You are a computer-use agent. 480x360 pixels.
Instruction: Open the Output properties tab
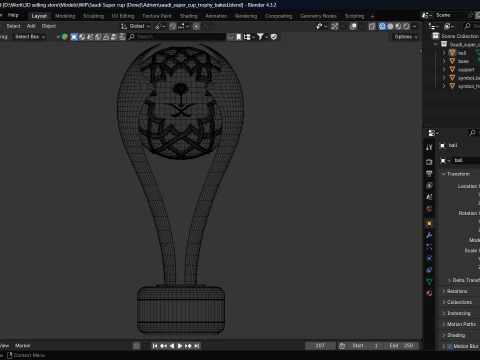click(x=429, y=174)
